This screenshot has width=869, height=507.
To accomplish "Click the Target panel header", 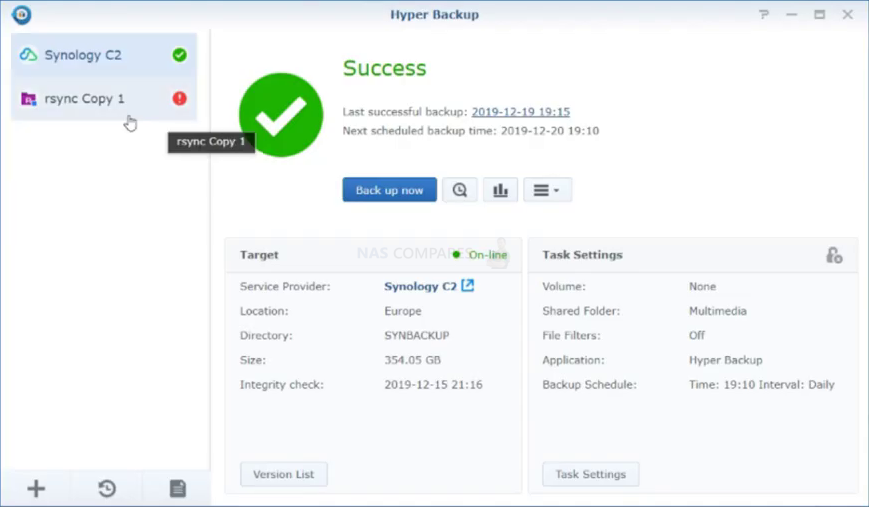I will coord(373,255).
